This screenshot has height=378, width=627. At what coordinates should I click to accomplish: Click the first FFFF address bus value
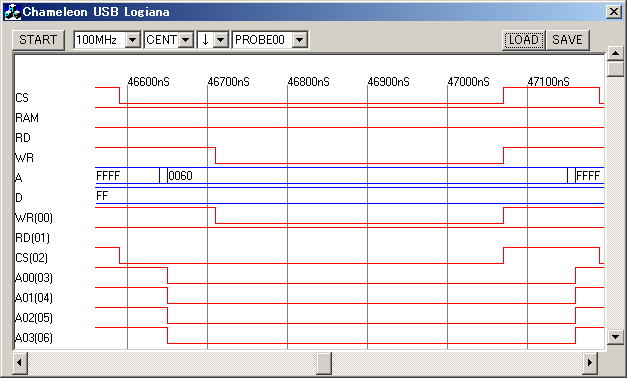coord(108,176)
